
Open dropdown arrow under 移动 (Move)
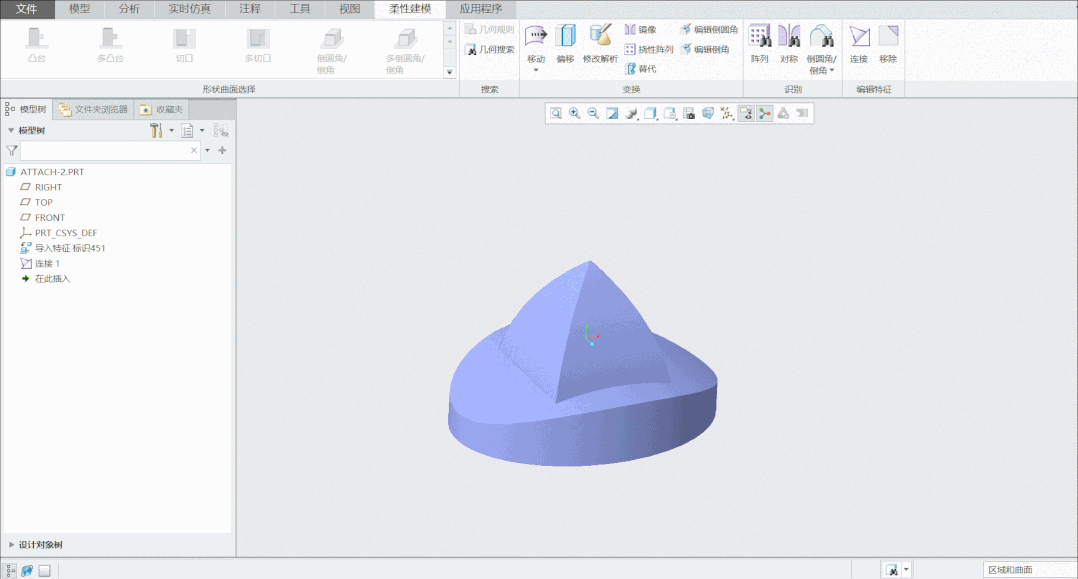click(x=536, y=70)
